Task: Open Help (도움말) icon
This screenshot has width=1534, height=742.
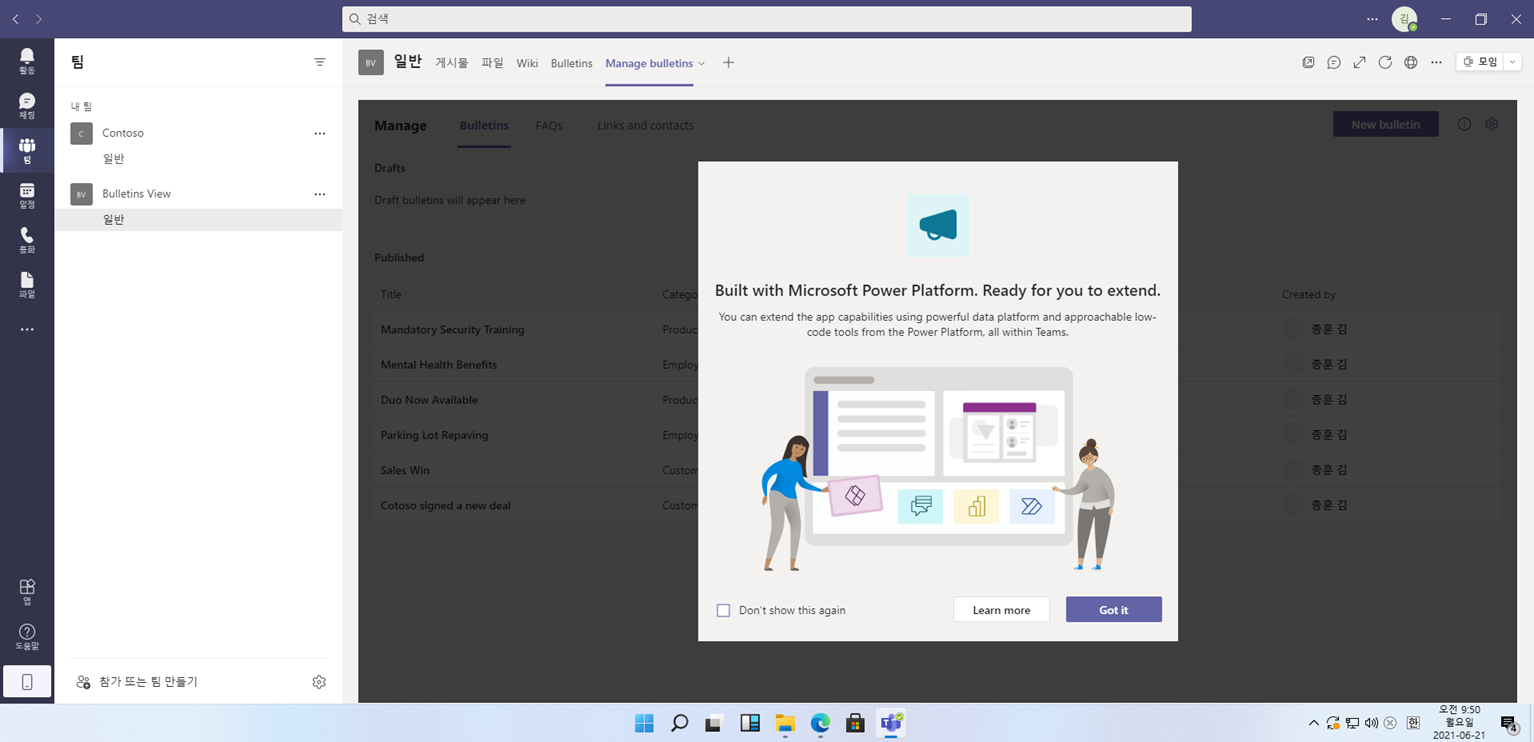Action: coord(27,637)
